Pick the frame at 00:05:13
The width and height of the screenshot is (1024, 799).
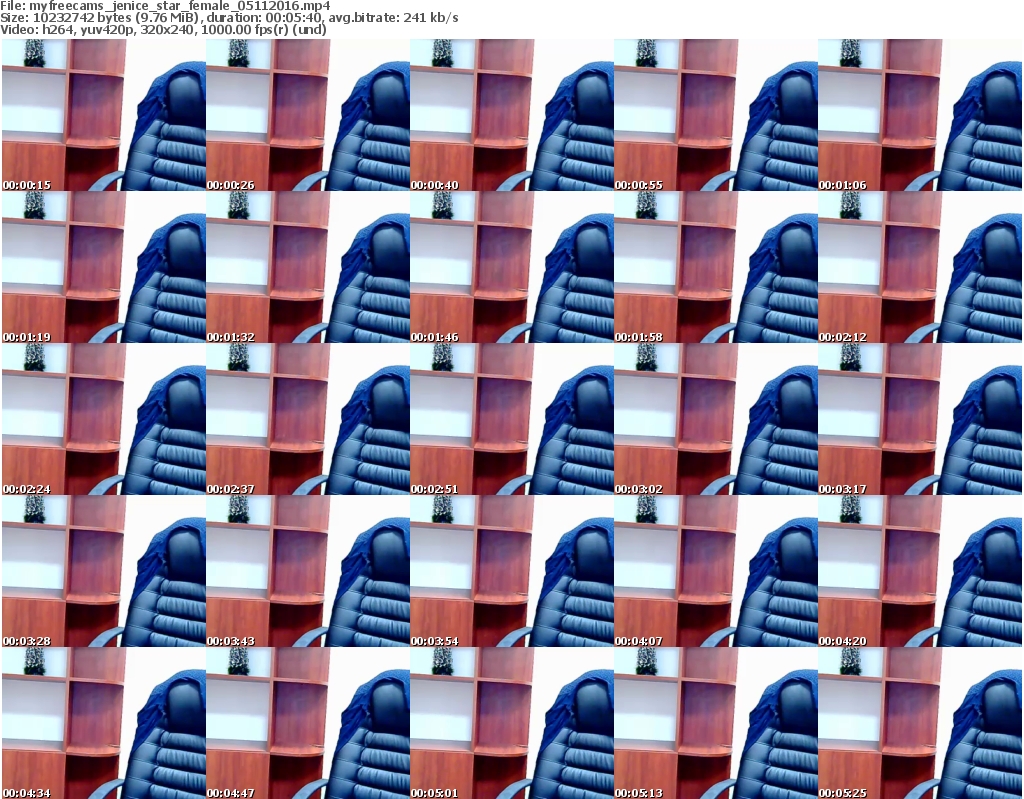pos(716,723)
